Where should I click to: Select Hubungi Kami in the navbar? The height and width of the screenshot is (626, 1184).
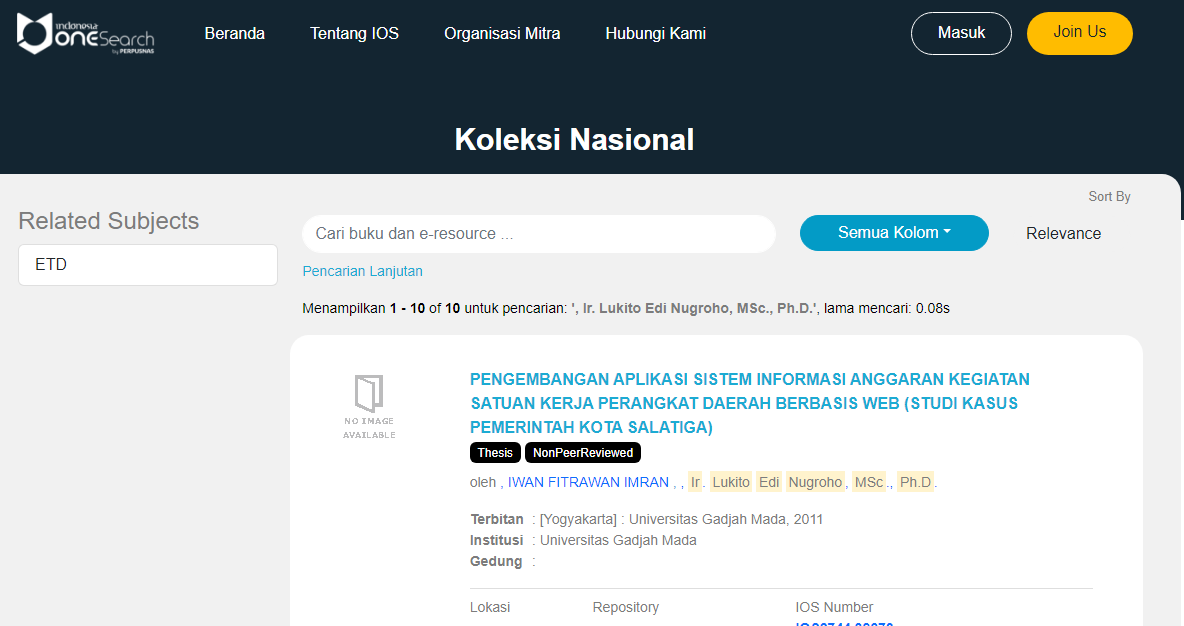click(655, 34)
